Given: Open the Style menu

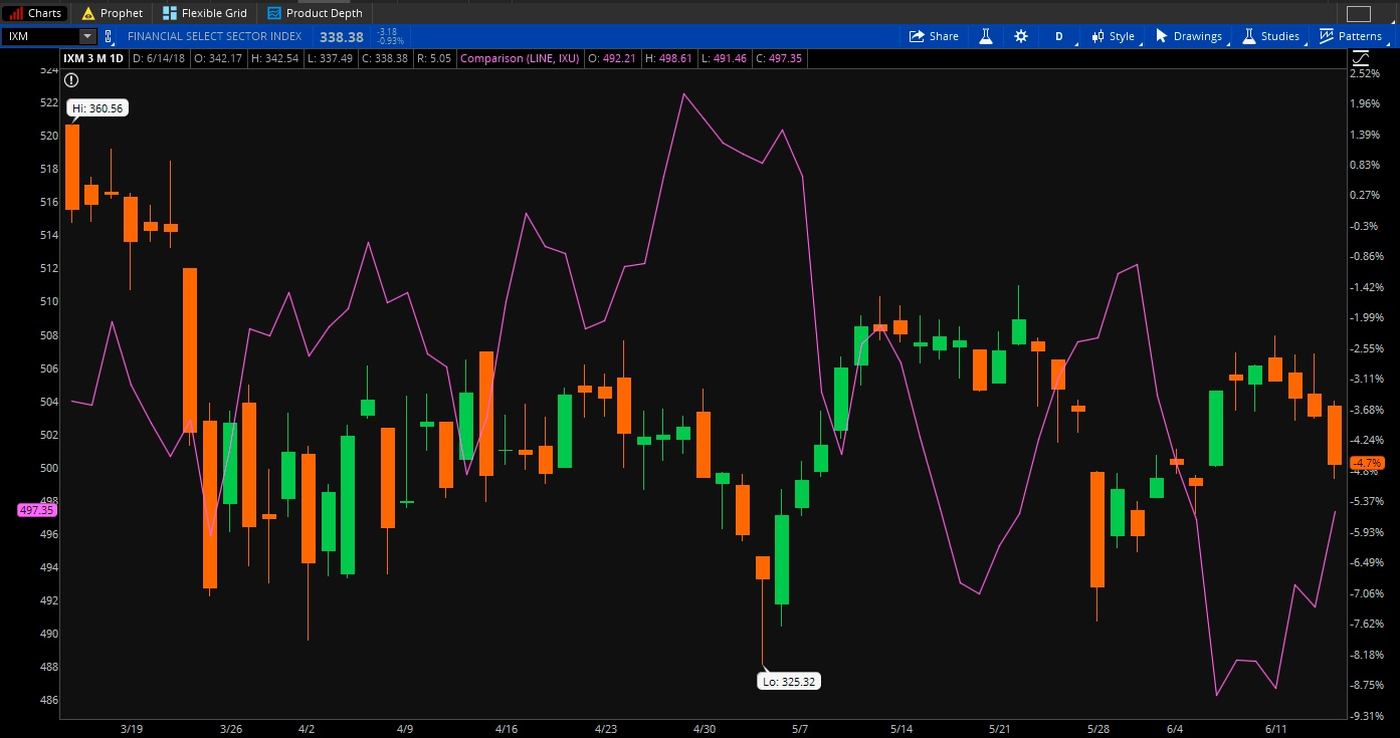Looking at the screenshot, I should [x=1114, y=36].
